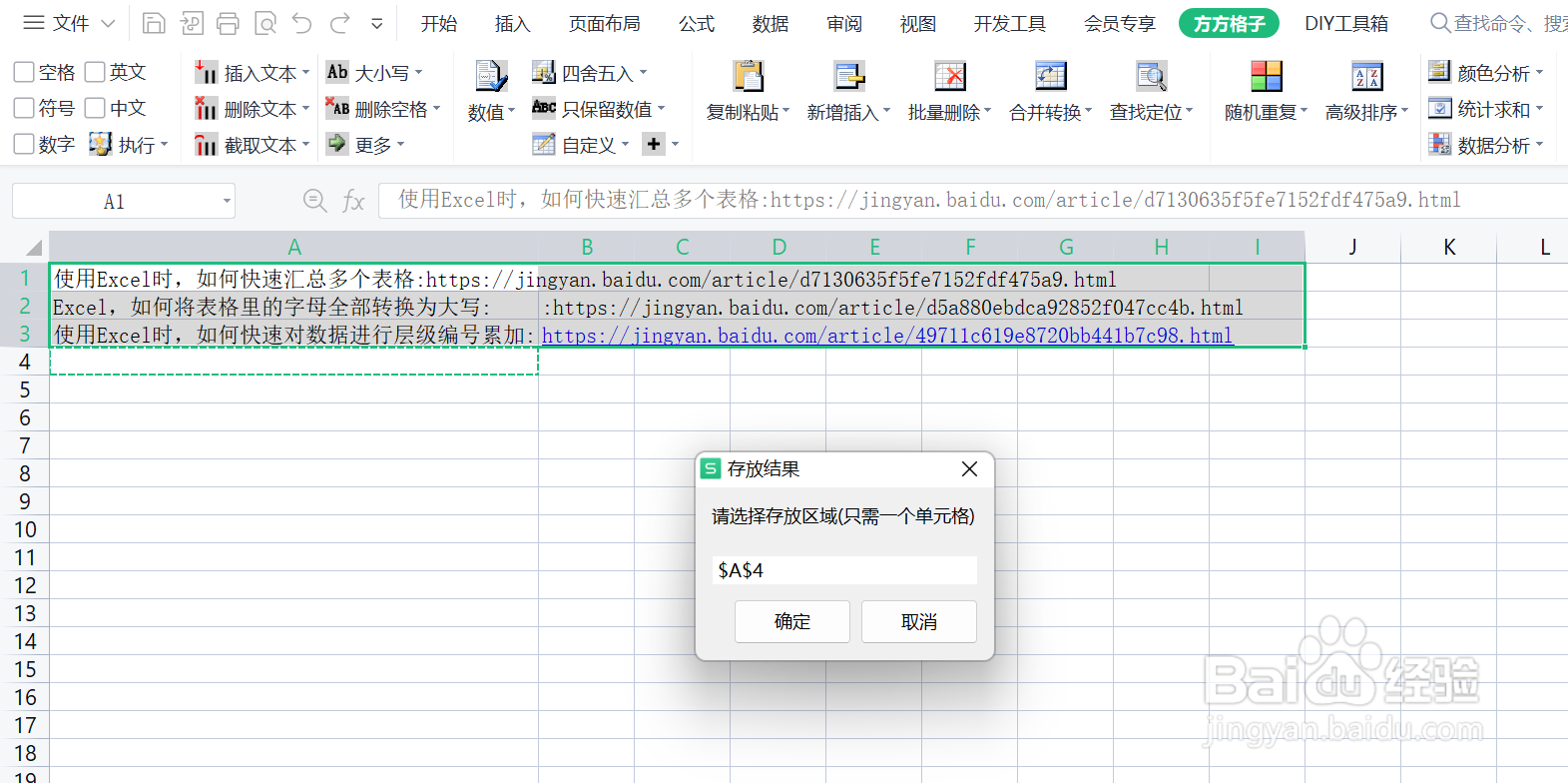Switch to the 数据 ribbon tab
The width and height of the screenshot is (1568, 783).
coord(771,23)
